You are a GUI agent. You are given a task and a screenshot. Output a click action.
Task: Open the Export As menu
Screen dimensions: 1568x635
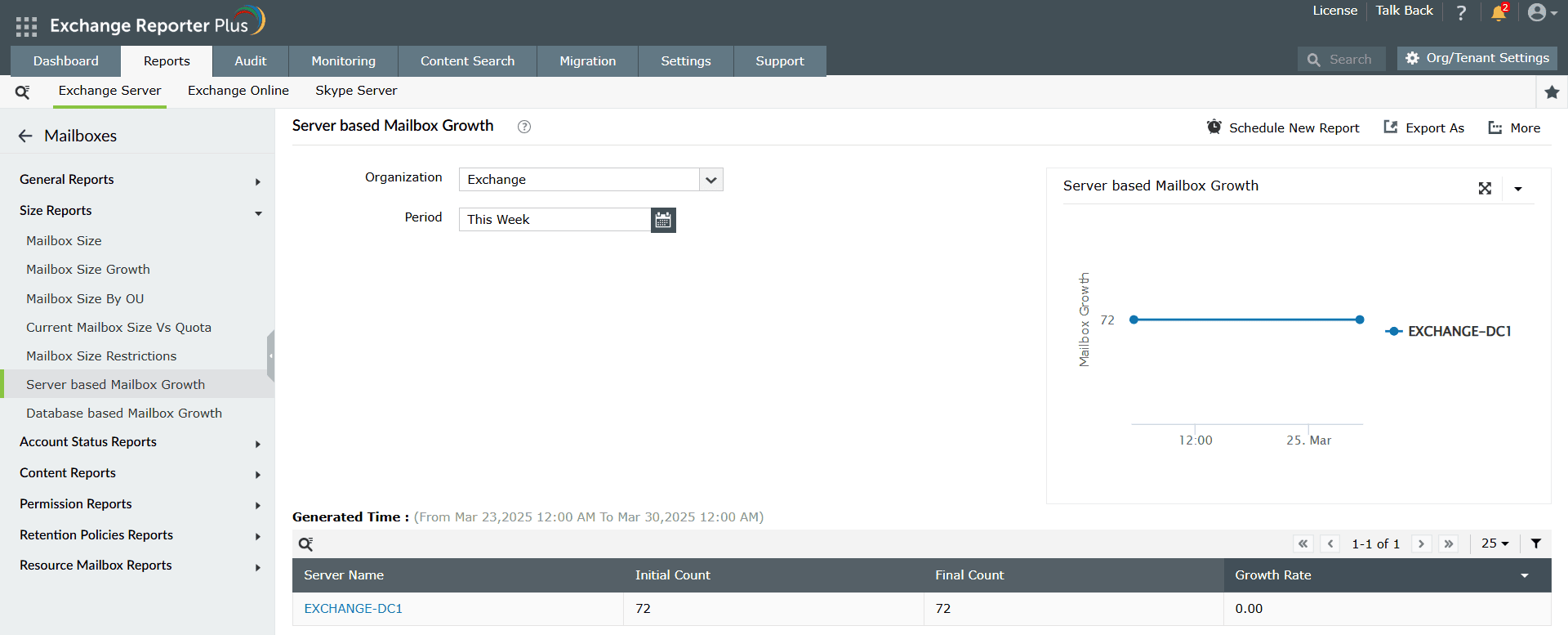(x=1423, y=127)
